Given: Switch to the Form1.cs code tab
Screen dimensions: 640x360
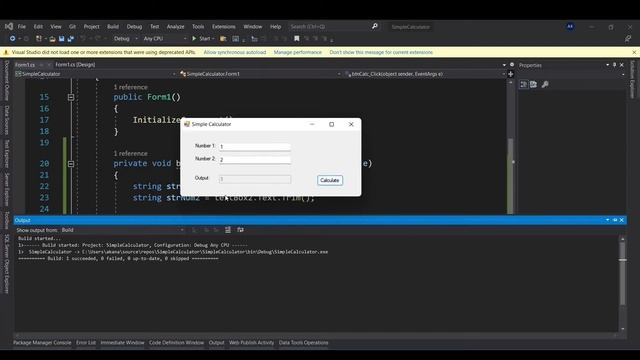Looking at the screenshot, I should click(x=25, y=65).
